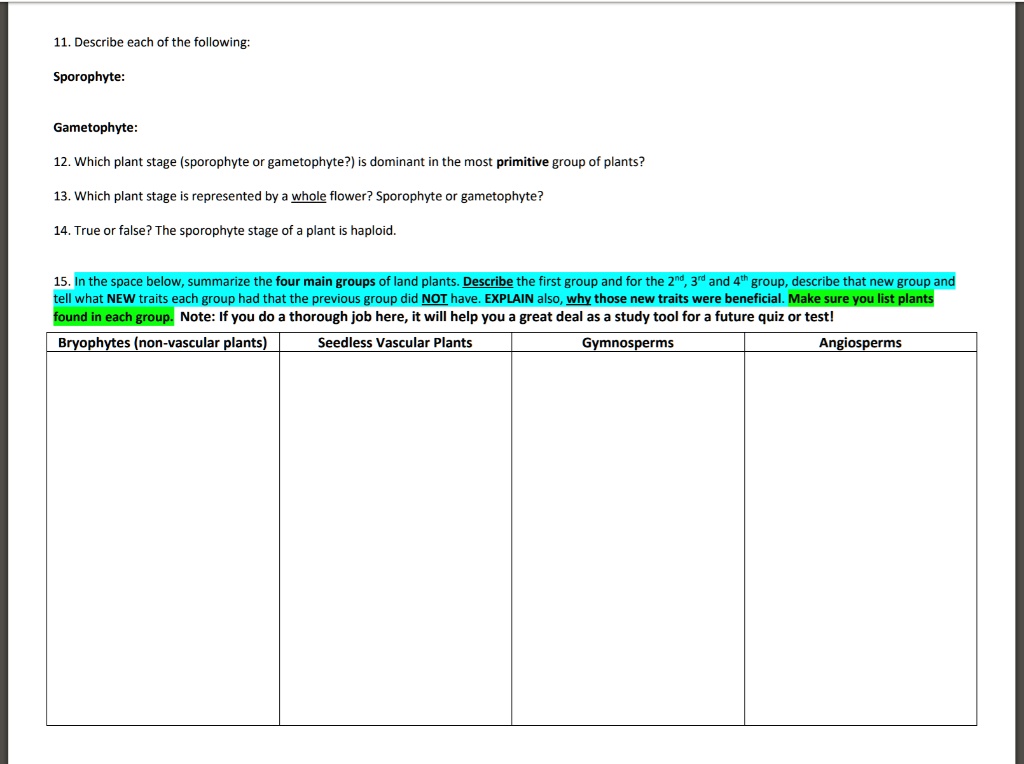The image size is (1024, 764).
Task: Click the 'Bryophytes (non-vascular plants)' column header
Action: click(163, 342)
